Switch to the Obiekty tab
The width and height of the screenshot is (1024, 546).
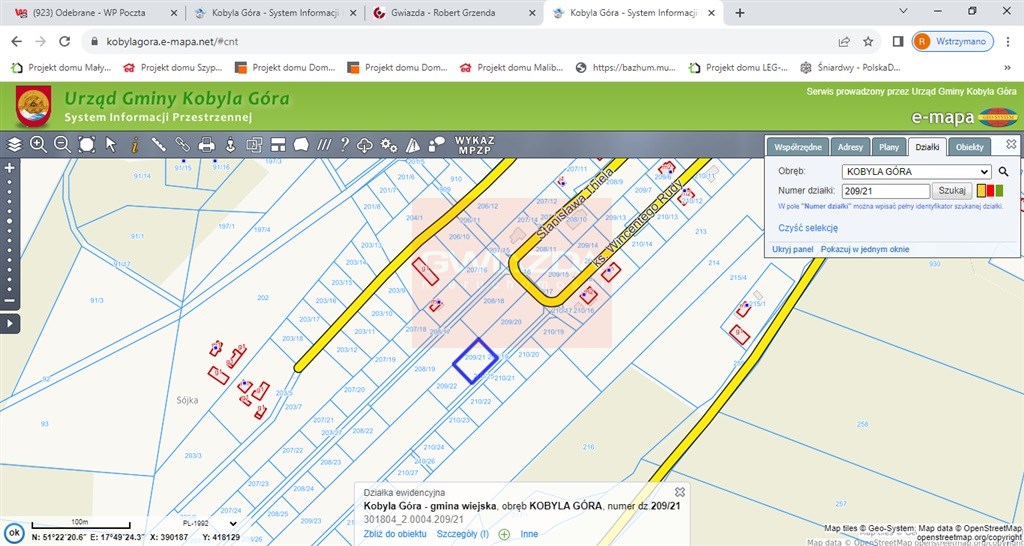pos(969,147)
